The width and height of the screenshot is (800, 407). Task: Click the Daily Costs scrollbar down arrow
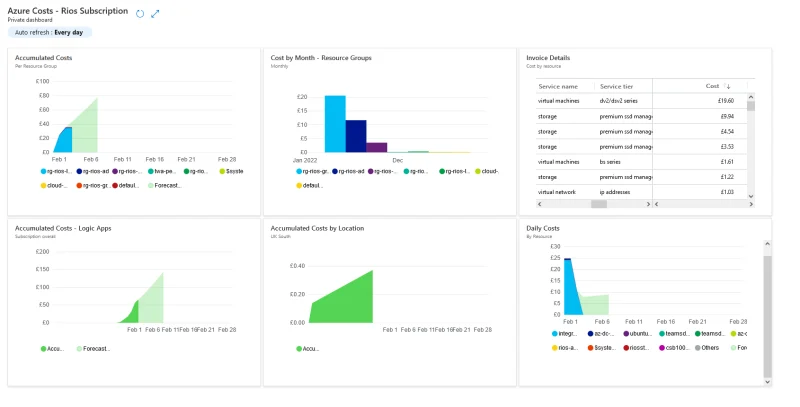767,381
